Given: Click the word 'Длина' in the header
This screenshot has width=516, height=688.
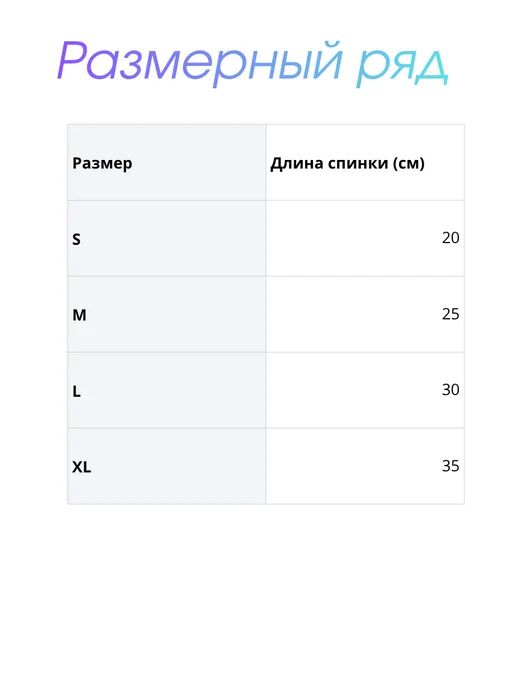Looking at the screenshot, I should (297, 164).
